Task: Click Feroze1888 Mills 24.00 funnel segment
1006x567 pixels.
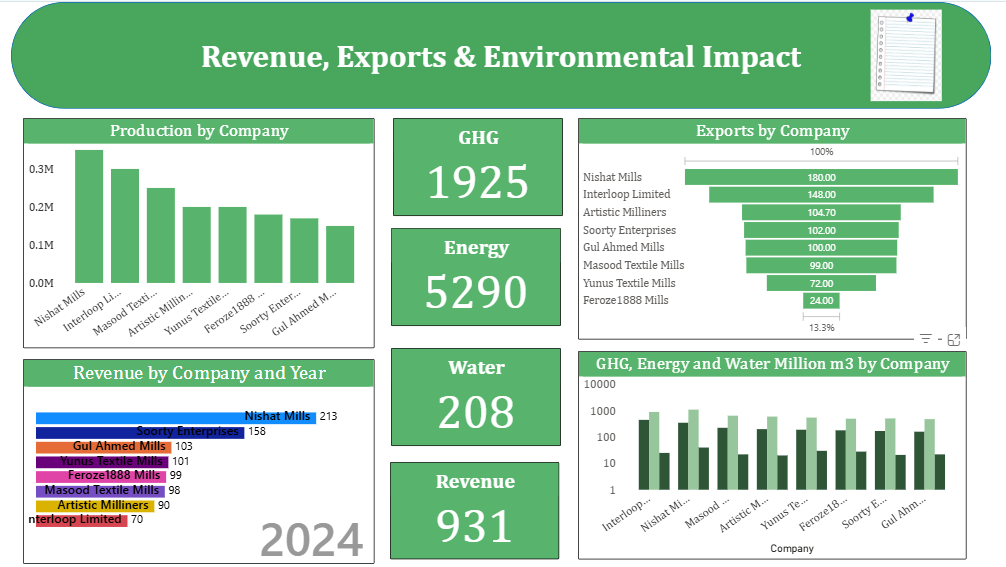Action: click(x=821, y=300)
